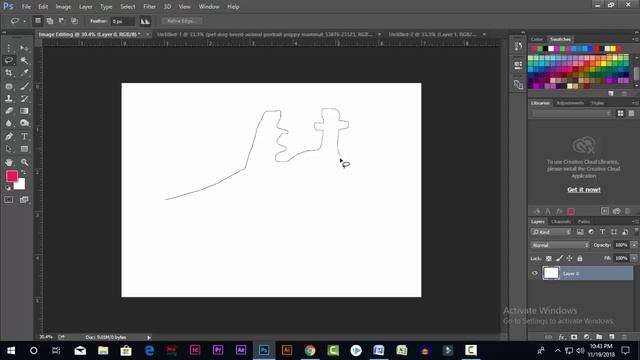Open the layer filter Kind dropdown
Viewport: 640px width, 360px height.
551,232
